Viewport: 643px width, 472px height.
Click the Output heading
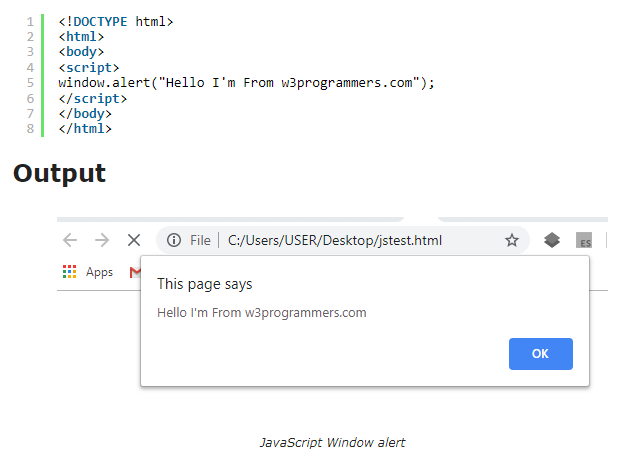pyautogui.click(x=59, y=173)
